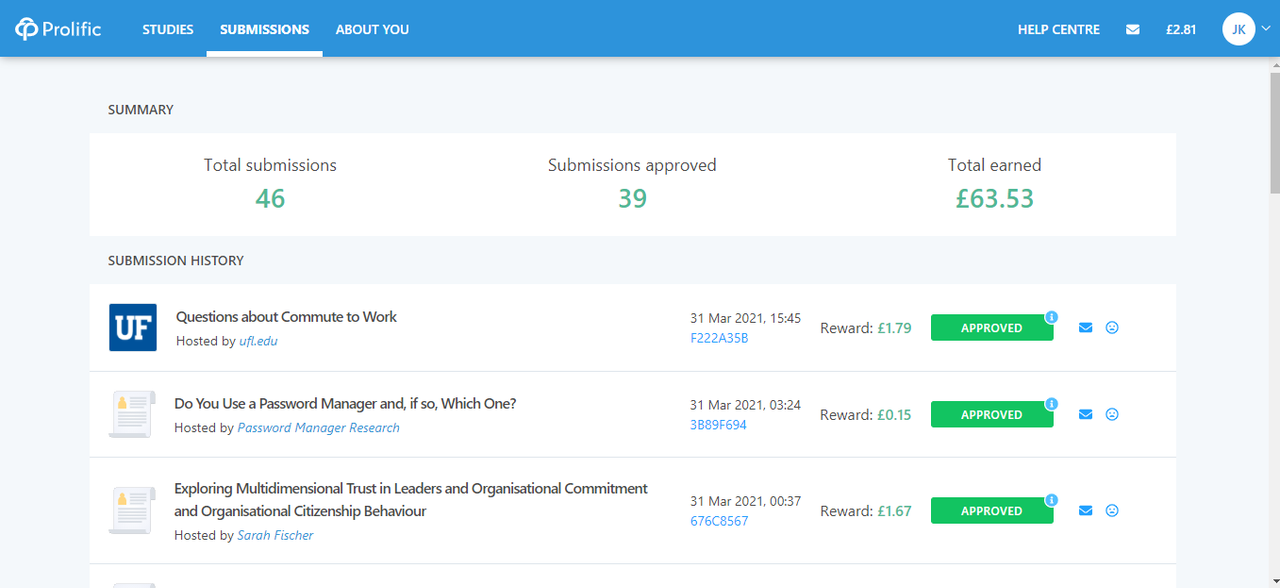Click submission ID 676C8567
The image size is (1280, 588).
pos(719,521)
